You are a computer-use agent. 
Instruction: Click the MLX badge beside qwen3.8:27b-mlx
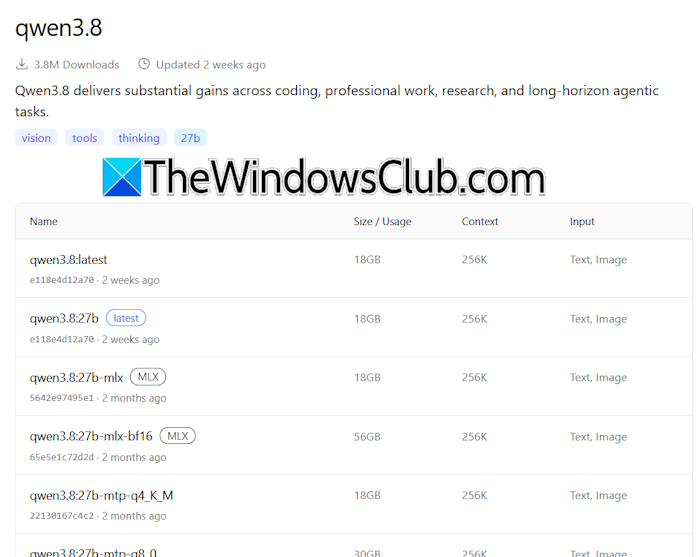(148, 377)
